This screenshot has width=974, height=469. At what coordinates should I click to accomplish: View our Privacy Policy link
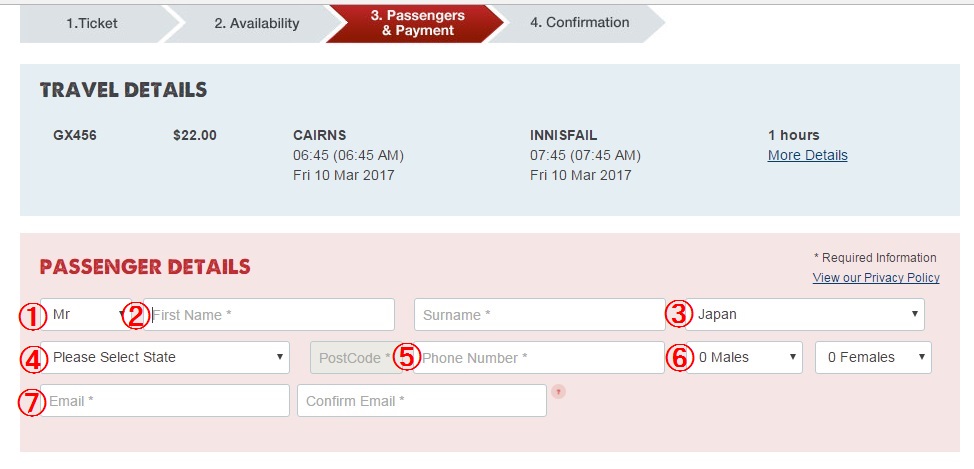click(x=876, y=277)
